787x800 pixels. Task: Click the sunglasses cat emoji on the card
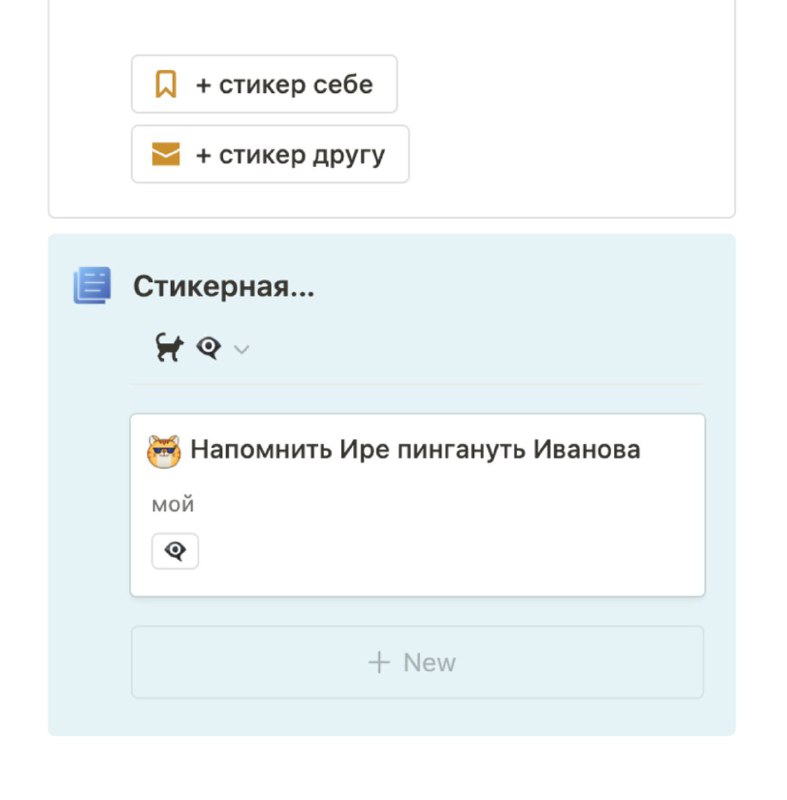click(164, 451)
